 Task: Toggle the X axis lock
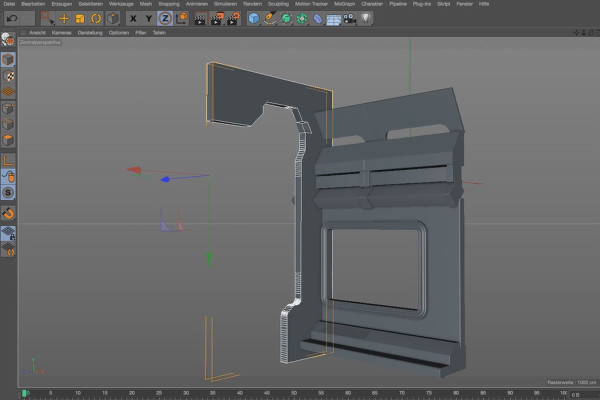point(133,18)
